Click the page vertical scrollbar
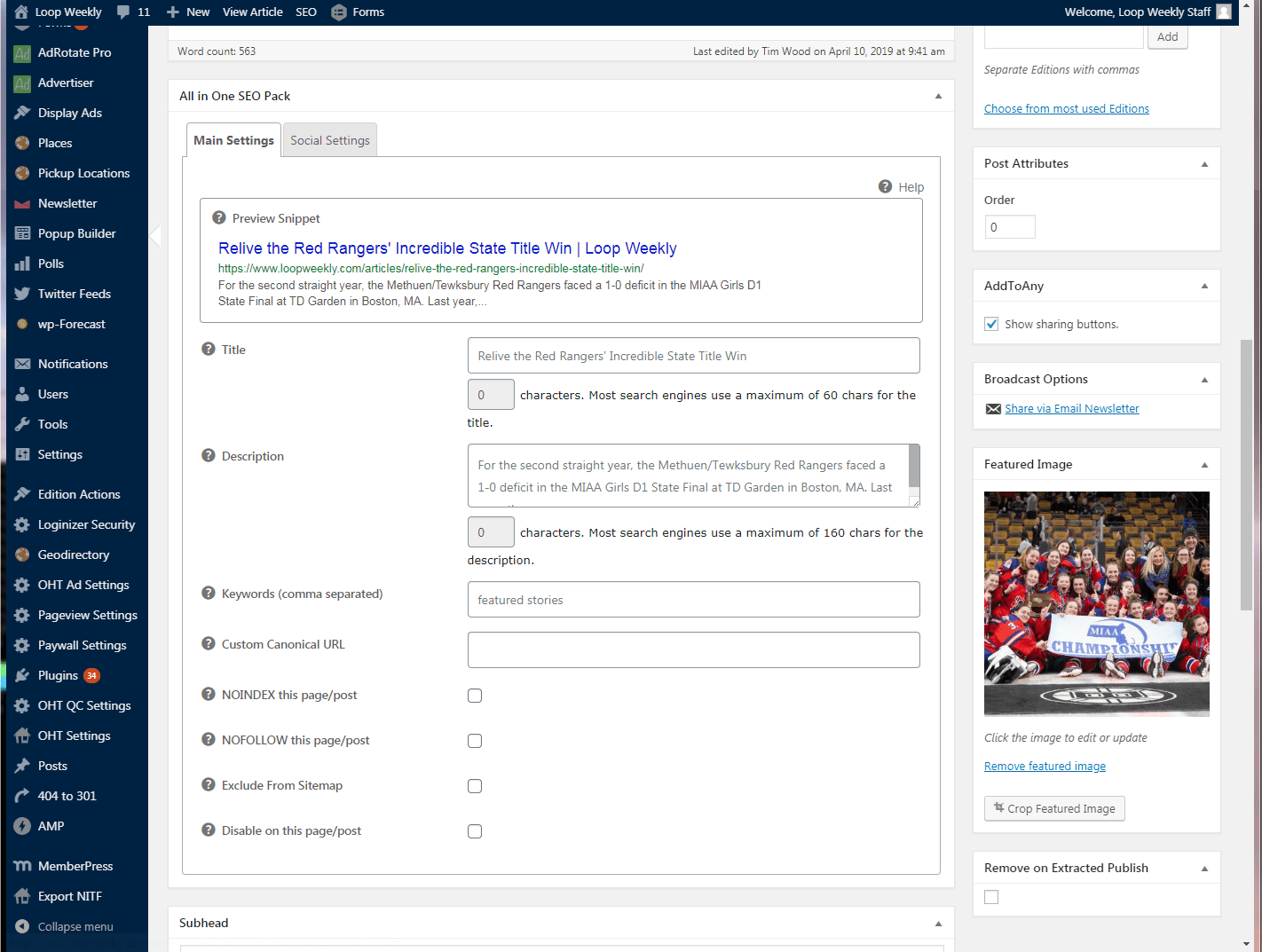Viewport: 1262px width, 952px height. [1246, 475]
